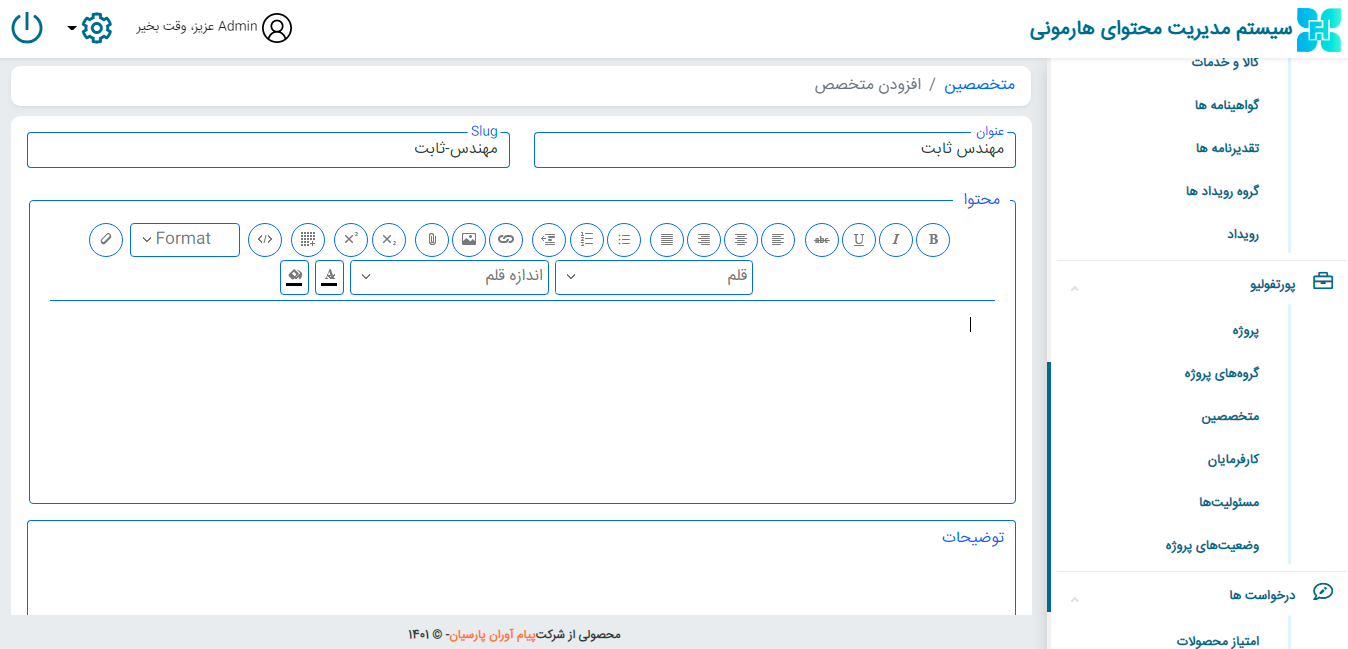Apply strikethrough text formatting
Viewport: 1348px width, 649px height.
click(x=822, y=240)
